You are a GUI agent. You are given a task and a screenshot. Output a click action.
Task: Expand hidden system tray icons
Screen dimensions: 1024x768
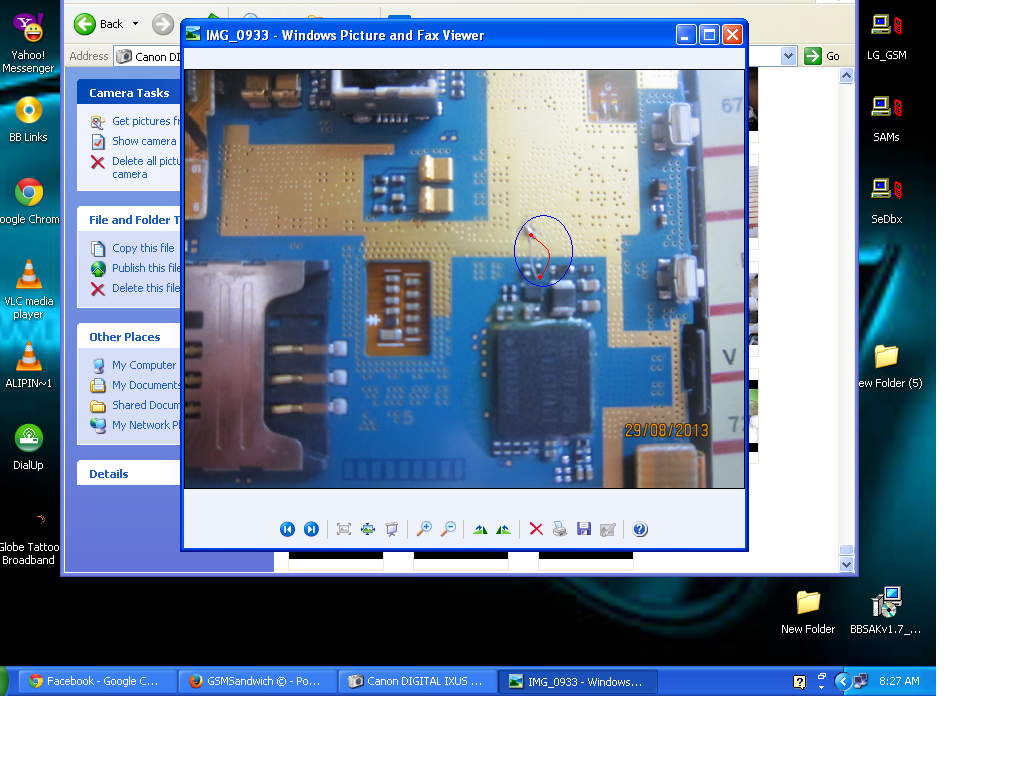(x=843, y=681)
